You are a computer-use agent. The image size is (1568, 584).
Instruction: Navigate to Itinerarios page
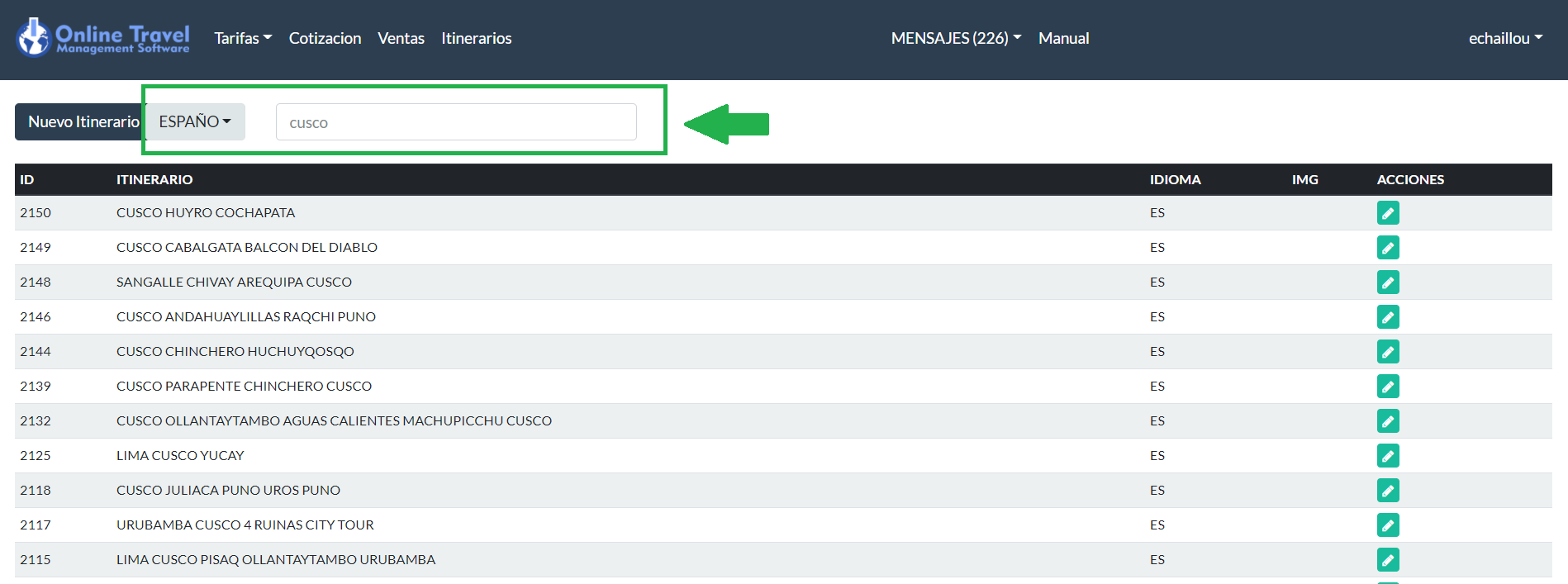[476, 39]
